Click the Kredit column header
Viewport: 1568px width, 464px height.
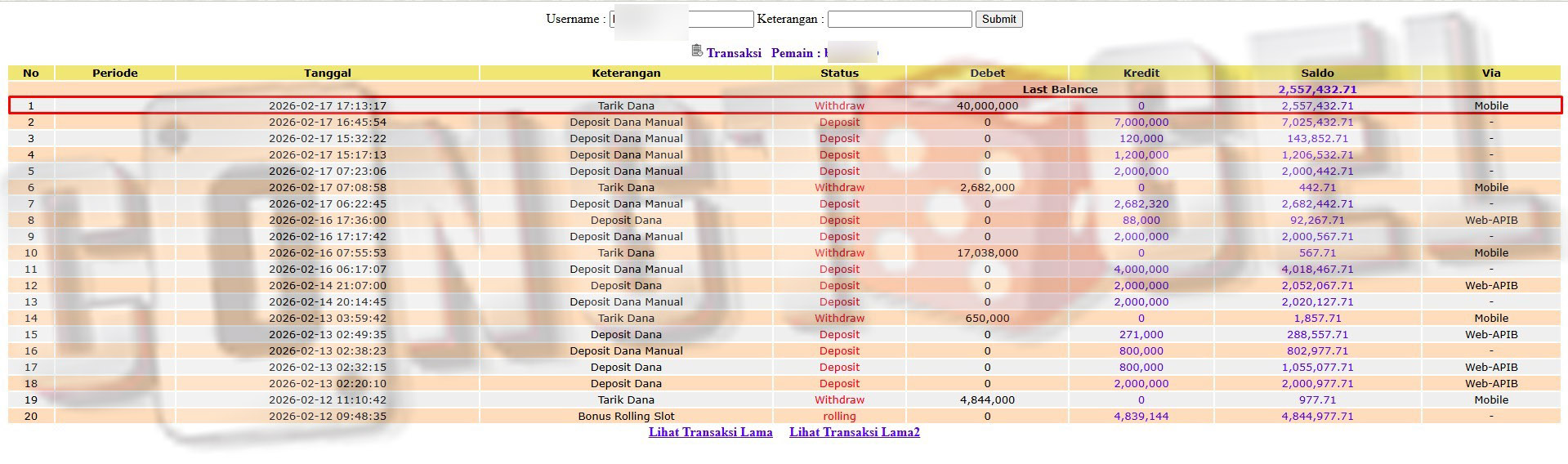click(1141, 73)
